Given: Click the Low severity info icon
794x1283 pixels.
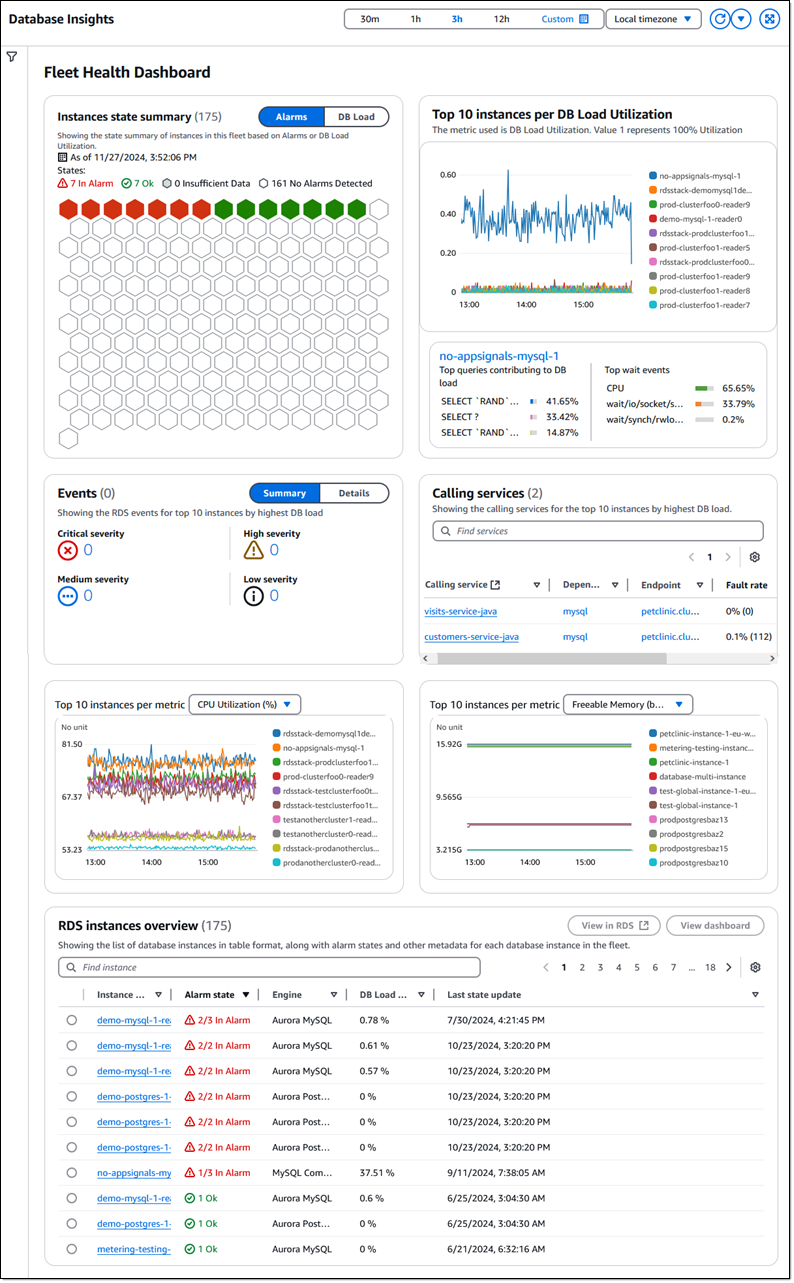Looking at the screenshot, I should coord(254,596).
